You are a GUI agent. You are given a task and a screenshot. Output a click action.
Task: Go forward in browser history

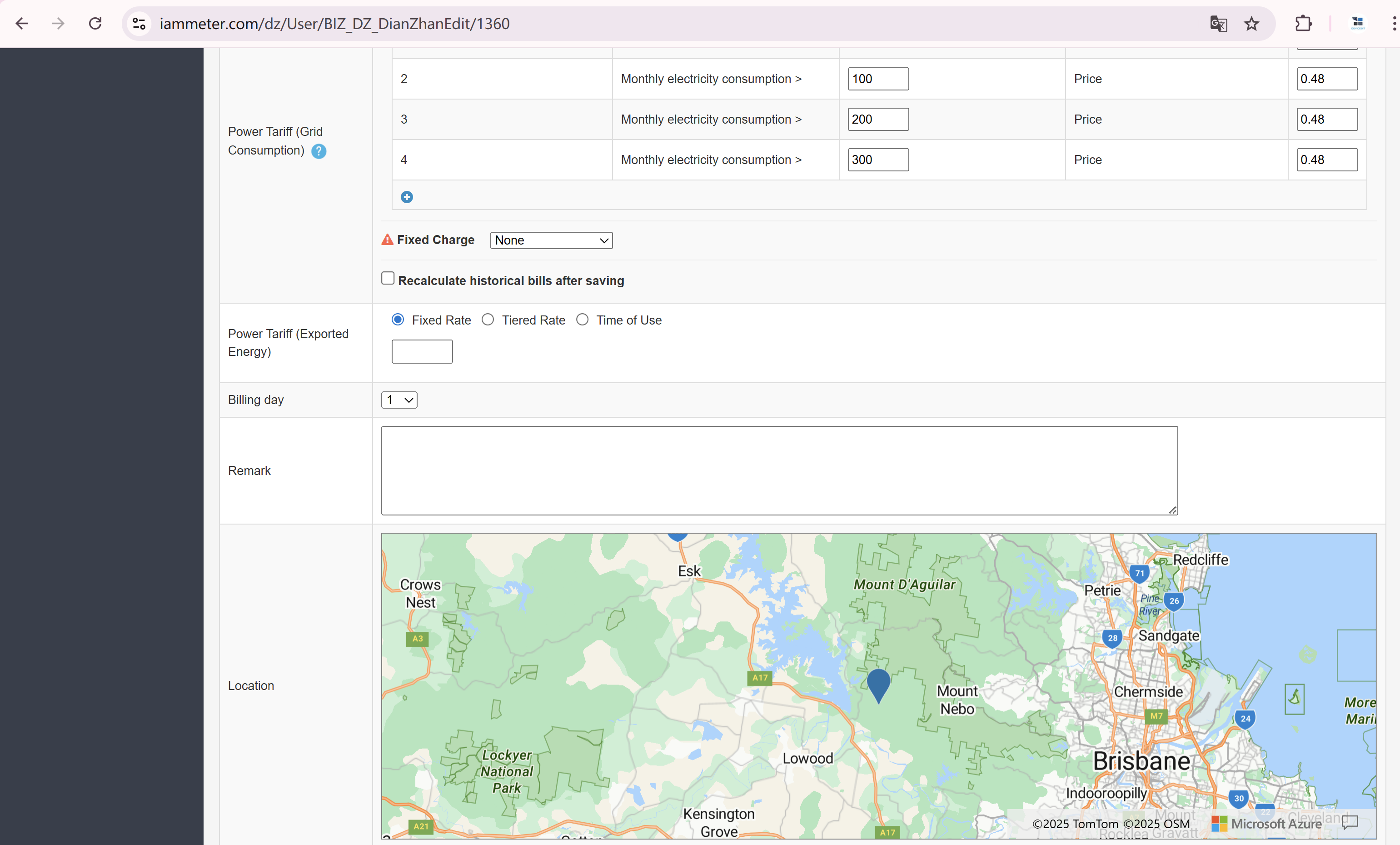(x=58, y=23)
